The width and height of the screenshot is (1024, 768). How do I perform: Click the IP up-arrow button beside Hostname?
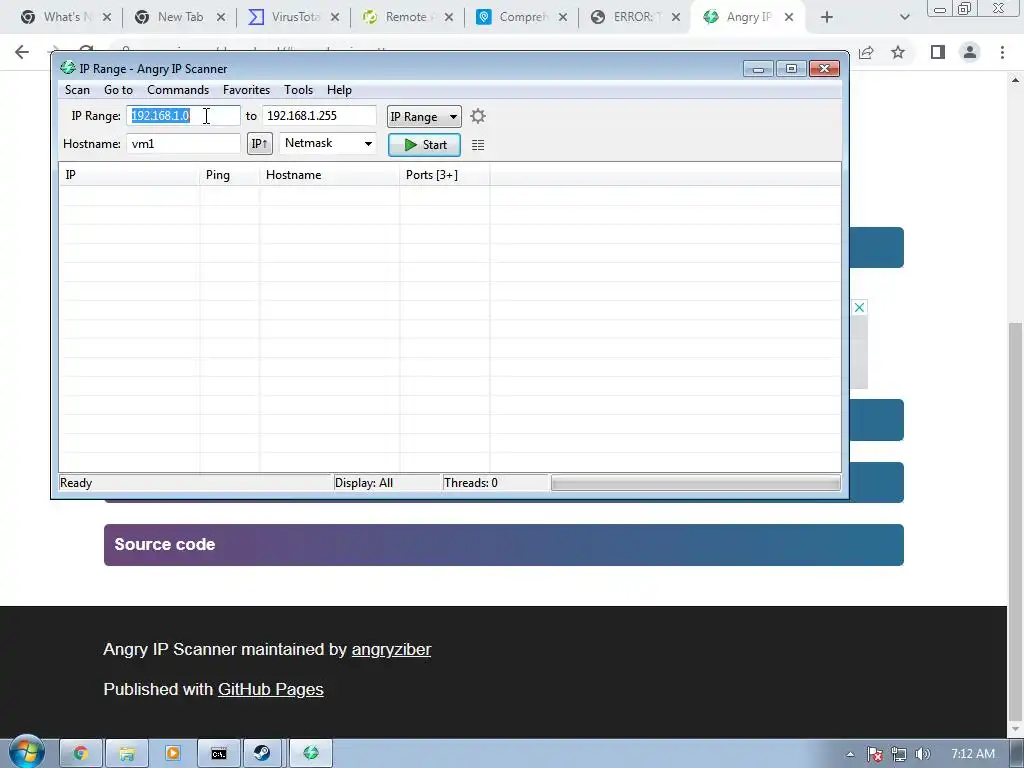tap(260, 144)
